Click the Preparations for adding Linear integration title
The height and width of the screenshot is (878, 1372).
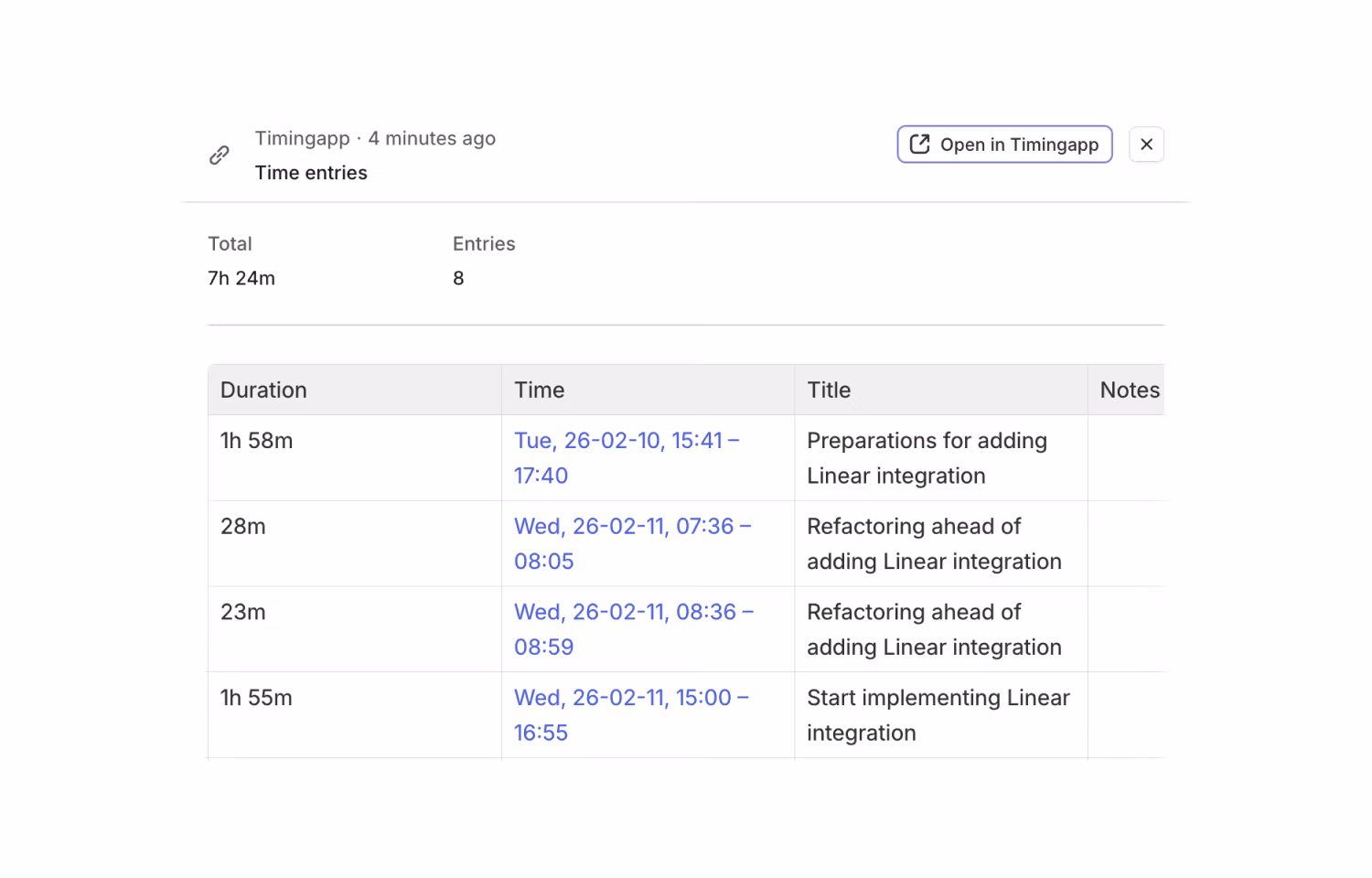click(926, 457)
